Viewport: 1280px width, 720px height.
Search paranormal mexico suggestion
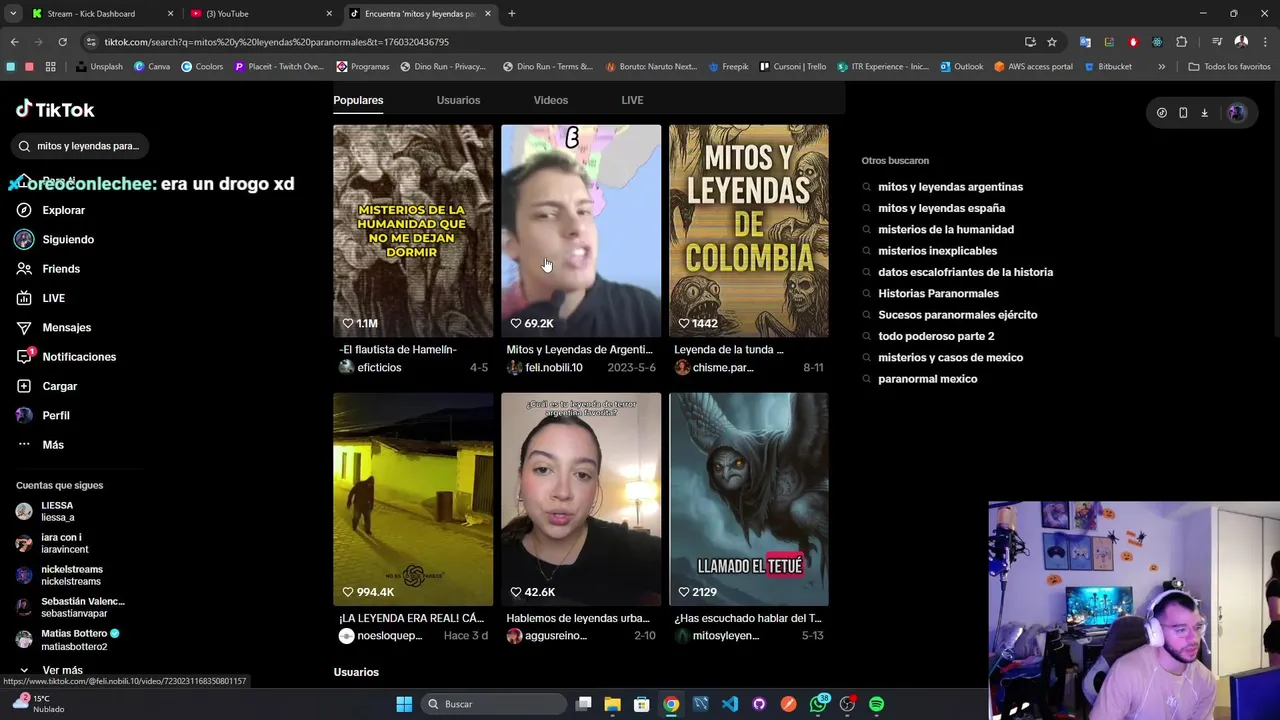pos(927,379)
